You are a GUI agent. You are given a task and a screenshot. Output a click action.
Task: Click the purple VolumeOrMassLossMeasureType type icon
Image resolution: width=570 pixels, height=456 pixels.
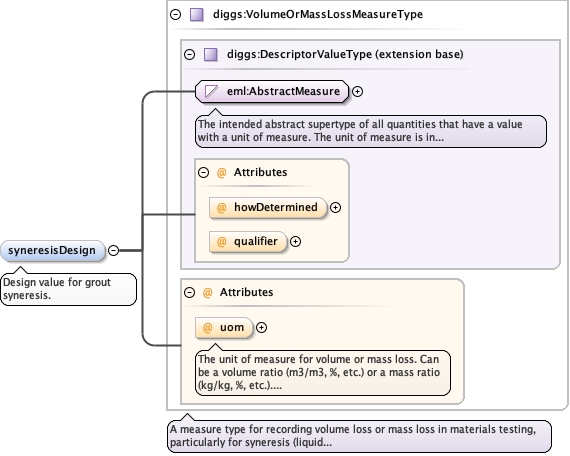click(197, 15)
